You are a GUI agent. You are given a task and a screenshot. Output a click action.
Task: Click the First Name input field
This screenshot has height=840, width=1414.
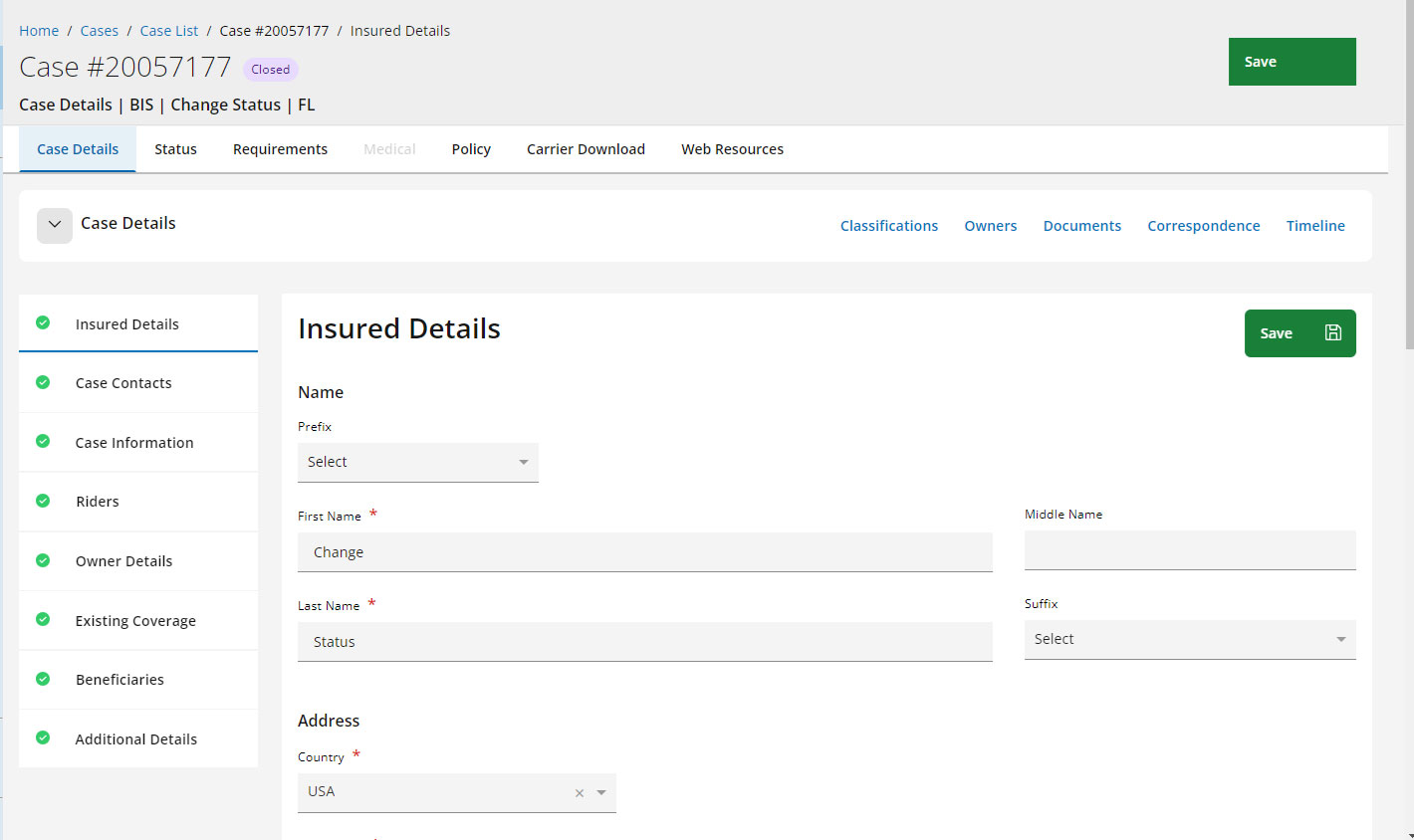[x=644, y=552]
